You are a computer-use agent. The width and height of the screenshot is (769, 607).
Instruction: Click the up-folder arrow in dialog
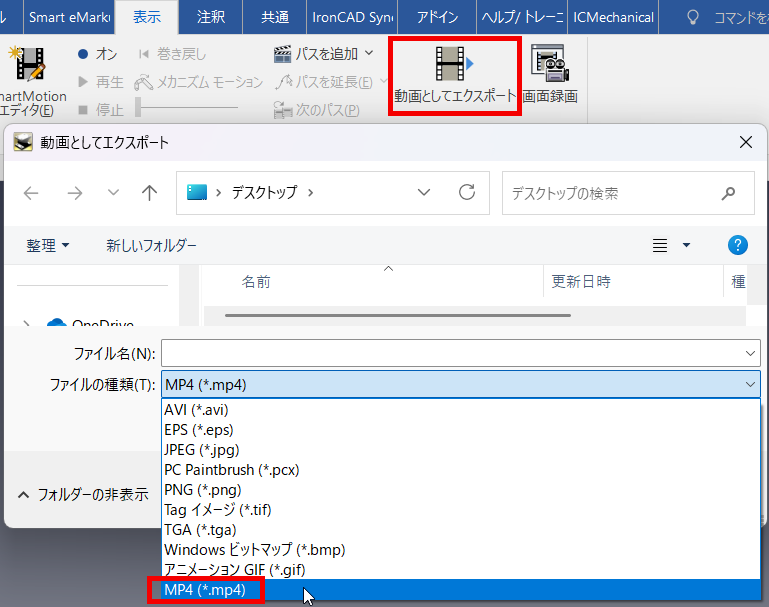(150, 193)
